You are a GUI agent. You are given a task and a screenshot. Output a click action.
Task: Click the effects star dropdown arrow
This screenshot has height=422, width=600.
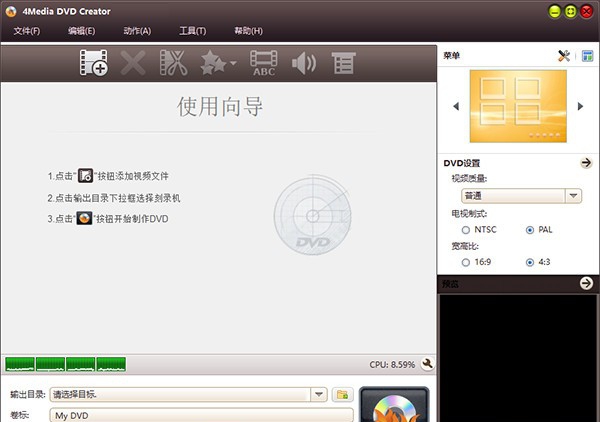(233, 63)
